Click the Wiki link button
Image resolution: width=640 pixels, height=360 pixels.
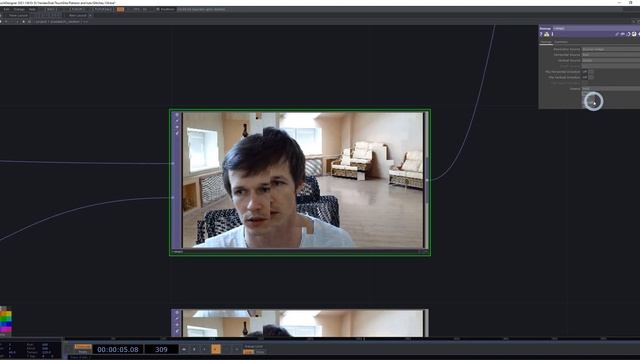coord(51,9)
